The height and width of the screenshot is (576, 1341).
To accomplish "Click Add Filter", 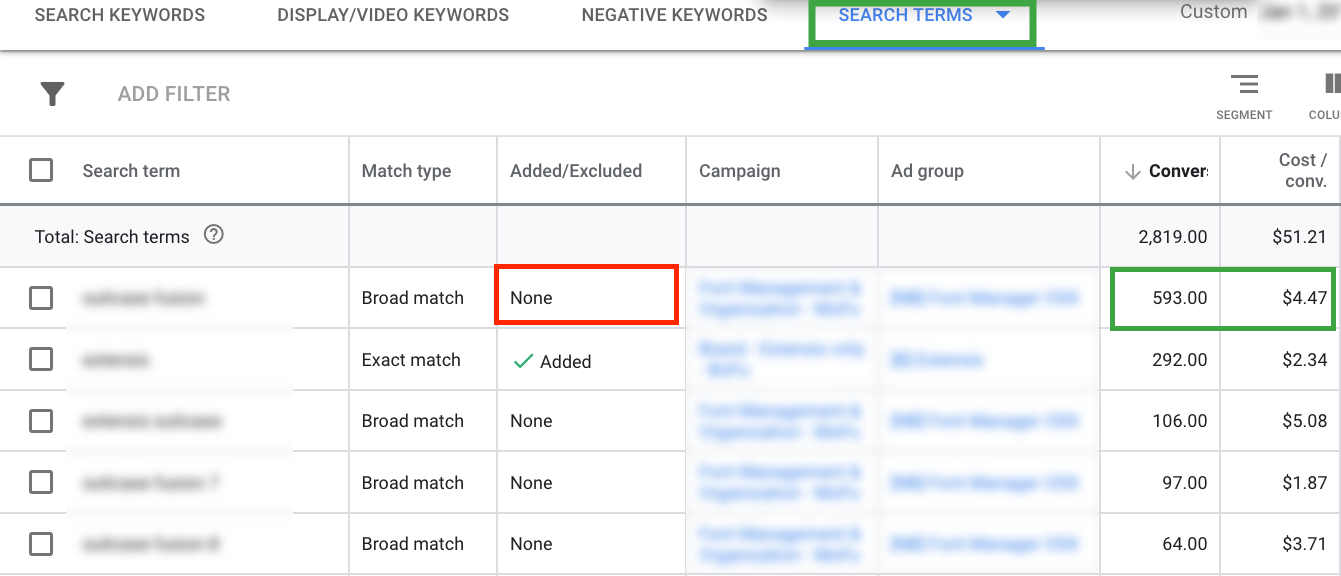I will click(x=174, y=94).
